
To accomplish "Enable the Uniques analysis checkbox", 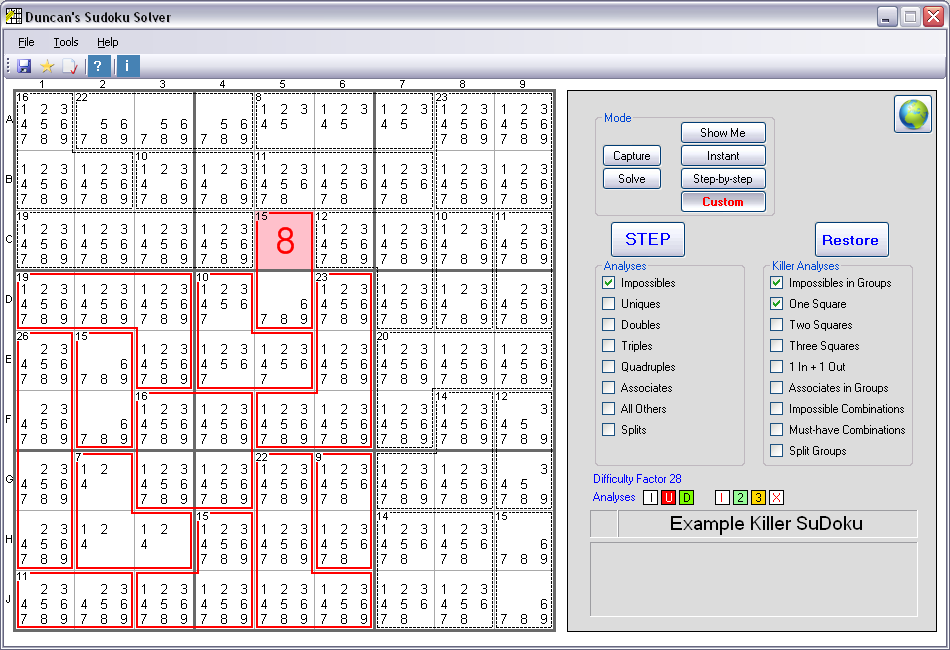I will click(x=608, y=304).
